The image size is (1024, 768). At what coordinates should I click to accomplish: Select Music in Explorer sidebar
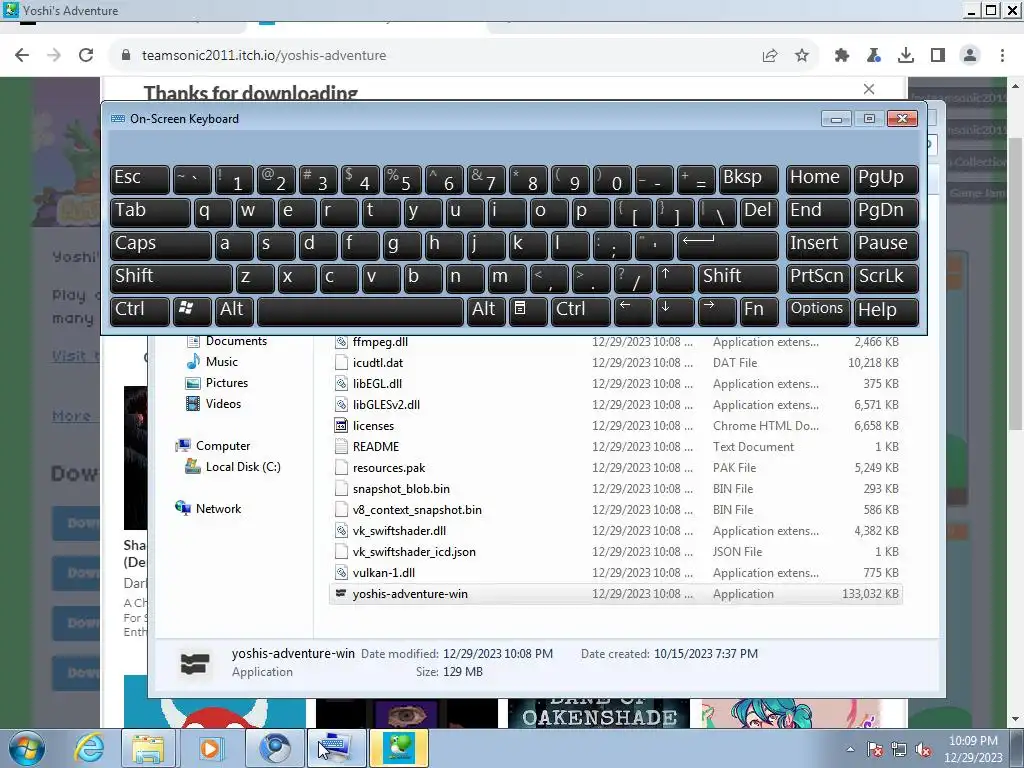point(221,362)
